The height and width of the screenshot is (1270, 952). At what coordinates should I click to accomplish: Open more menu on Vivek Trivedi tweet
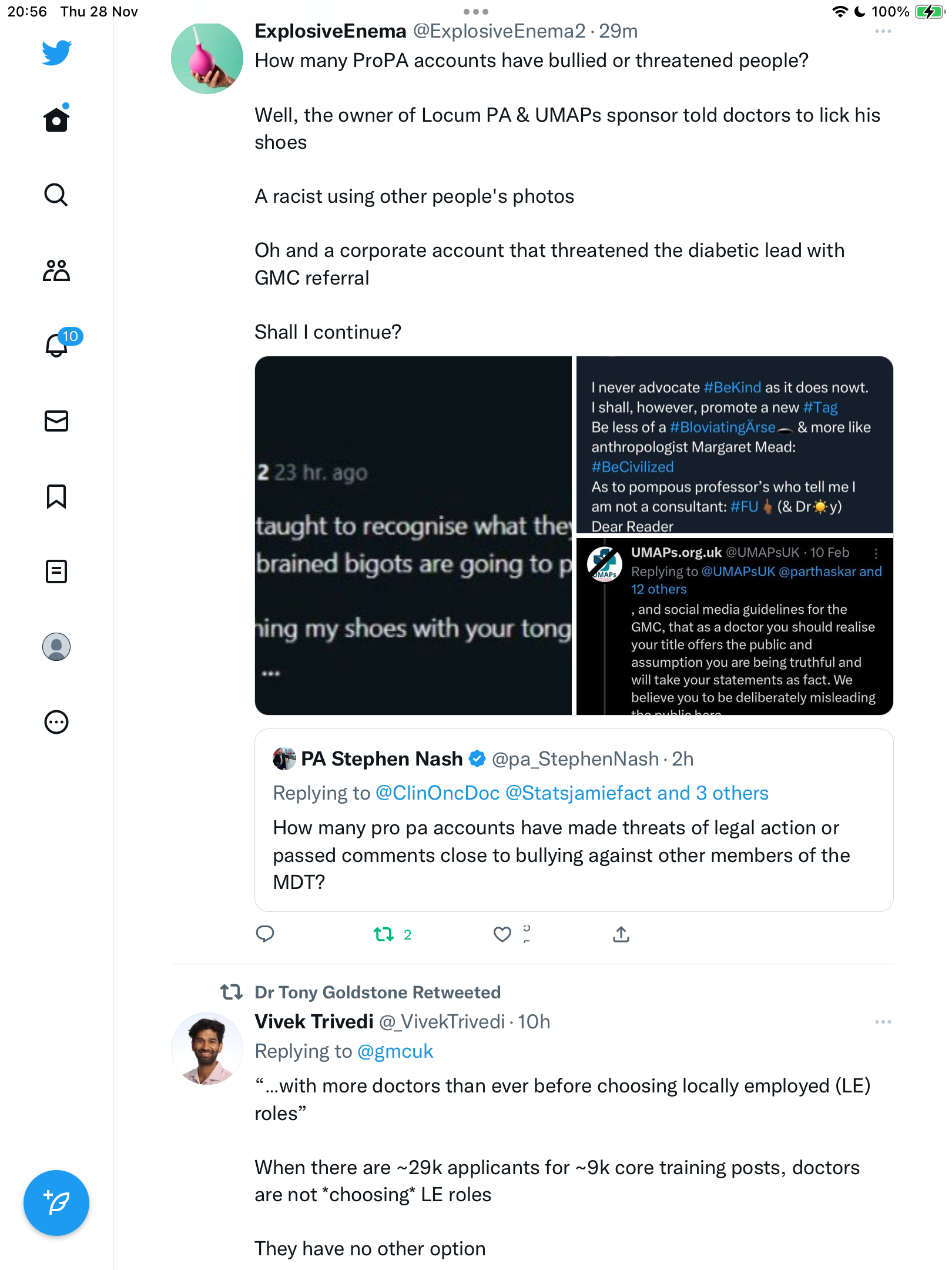(883, 1022)
